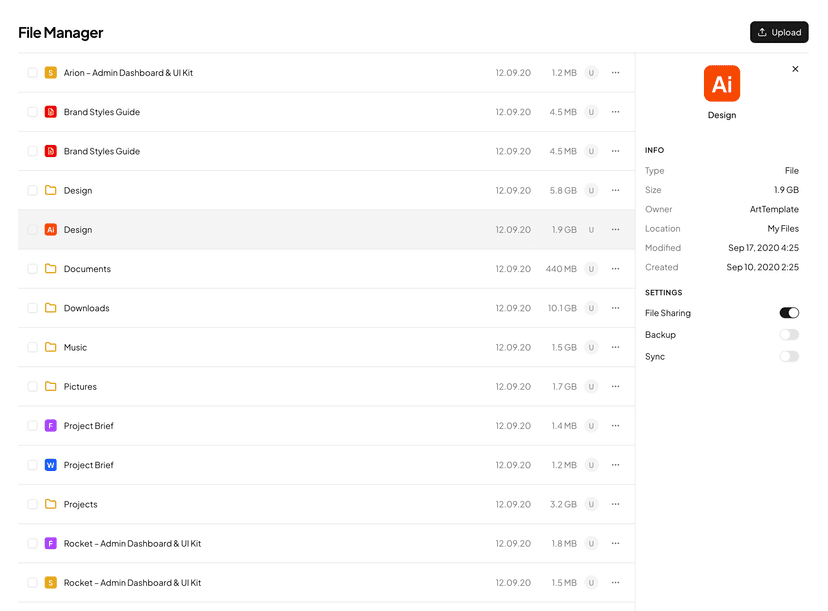Enable the Backup toggle
The height and width of the screenshot is (611, 828).
coord(789,334)
